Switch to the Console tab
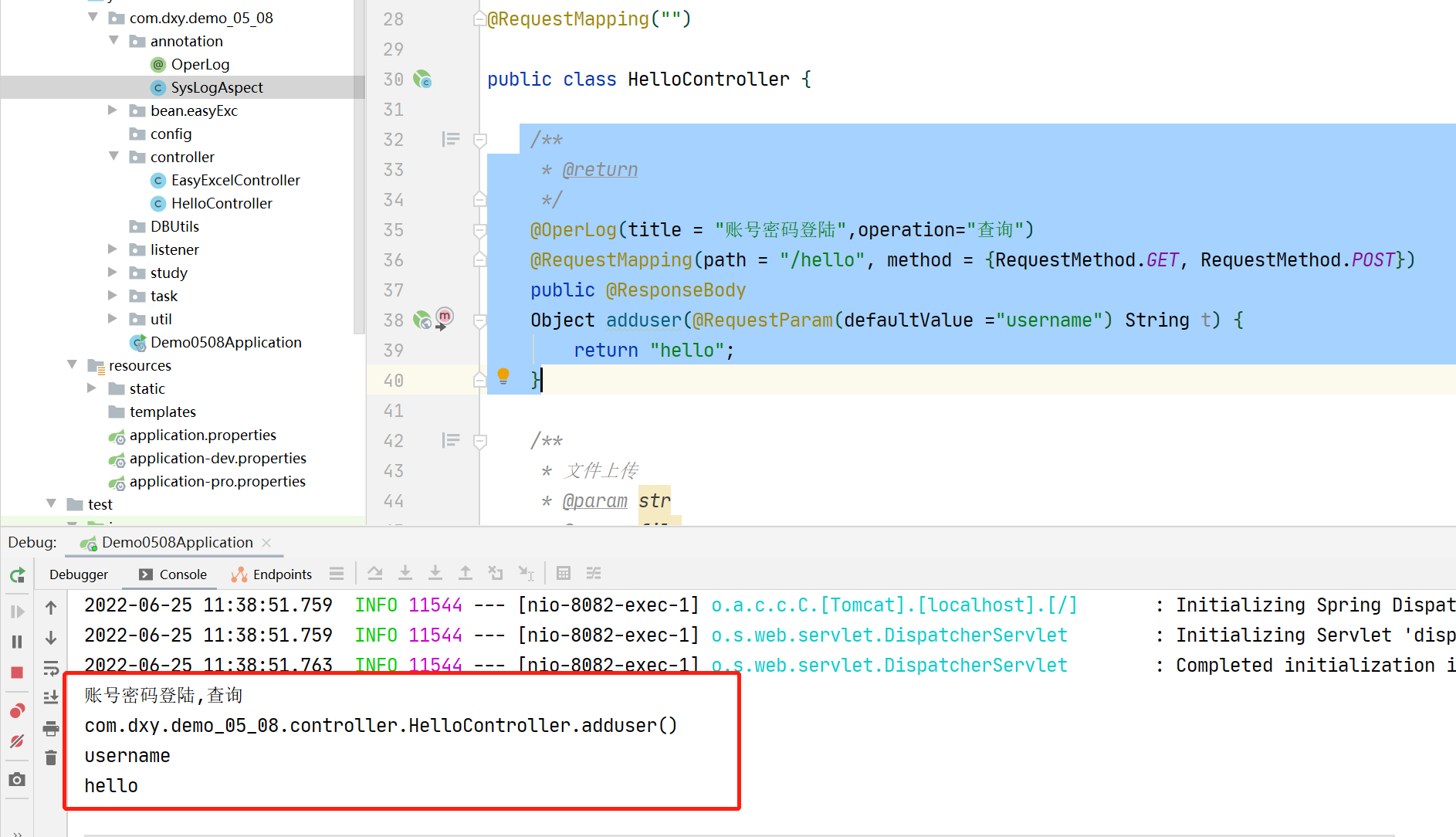The height and width of the screenshot is (837, 1456). (173, 574)
